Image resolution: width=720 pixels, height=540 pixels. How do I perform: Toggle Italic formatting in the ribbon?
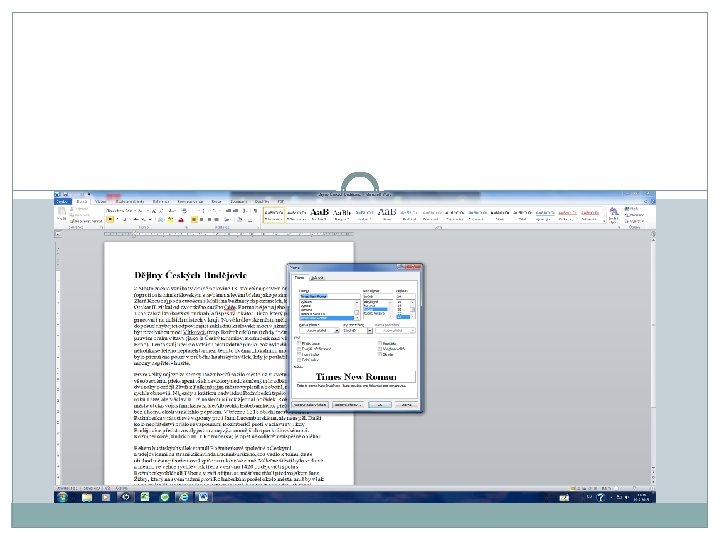(118, 219)
